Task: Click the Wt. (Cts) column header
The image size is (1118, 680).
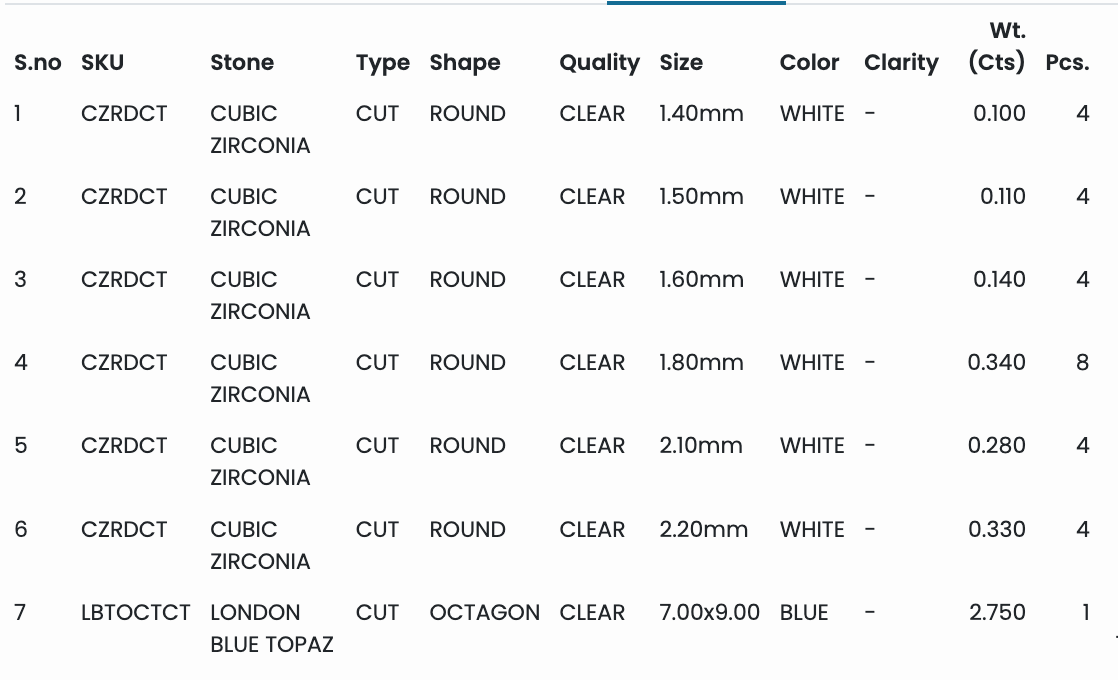Action: 997,47
